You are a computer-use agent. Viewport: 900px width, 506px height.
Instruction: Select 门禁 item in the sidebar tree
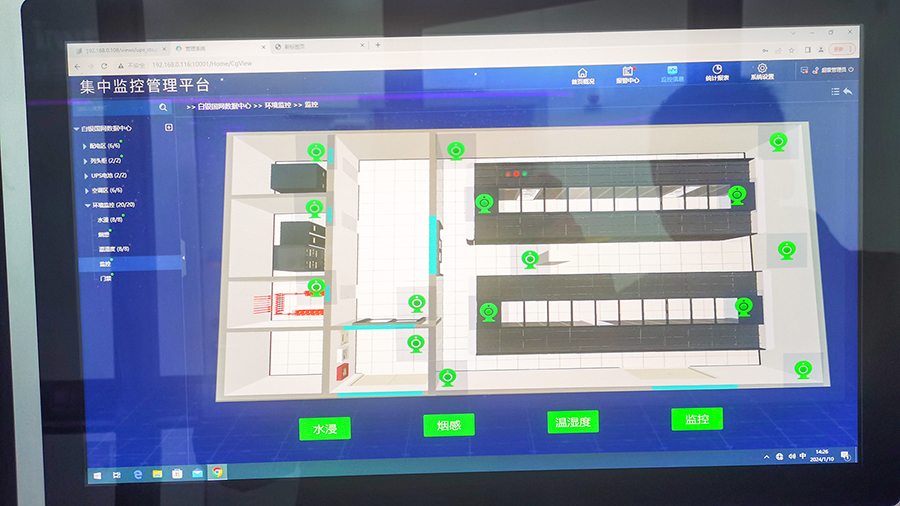coord(106,278)
